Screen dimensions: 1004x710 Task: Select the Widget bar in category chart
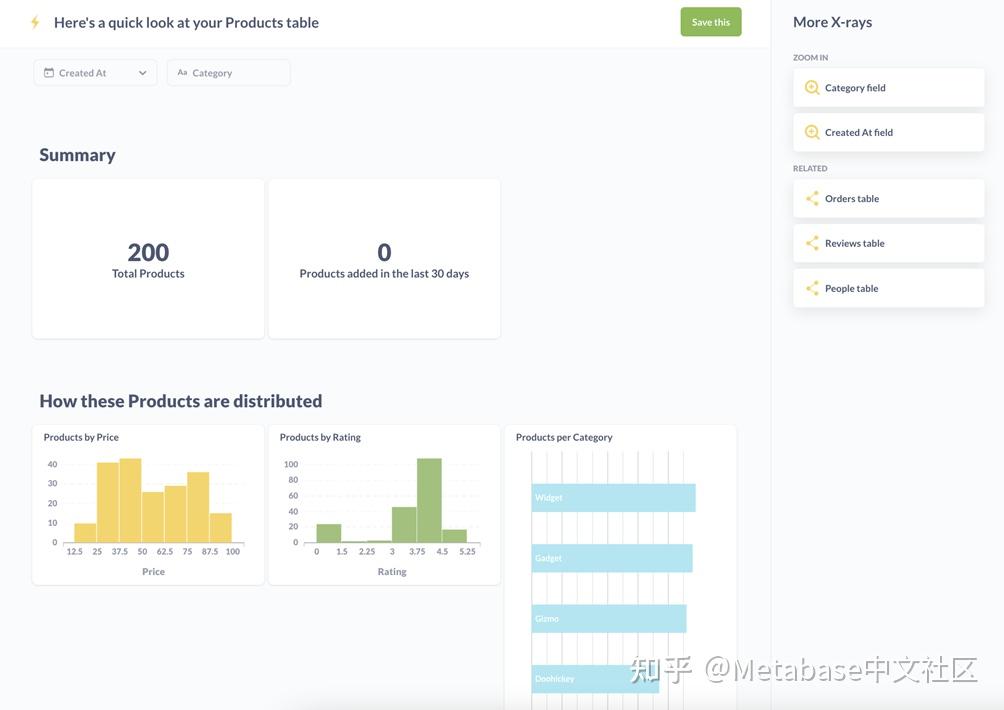(x=613, y=498)
